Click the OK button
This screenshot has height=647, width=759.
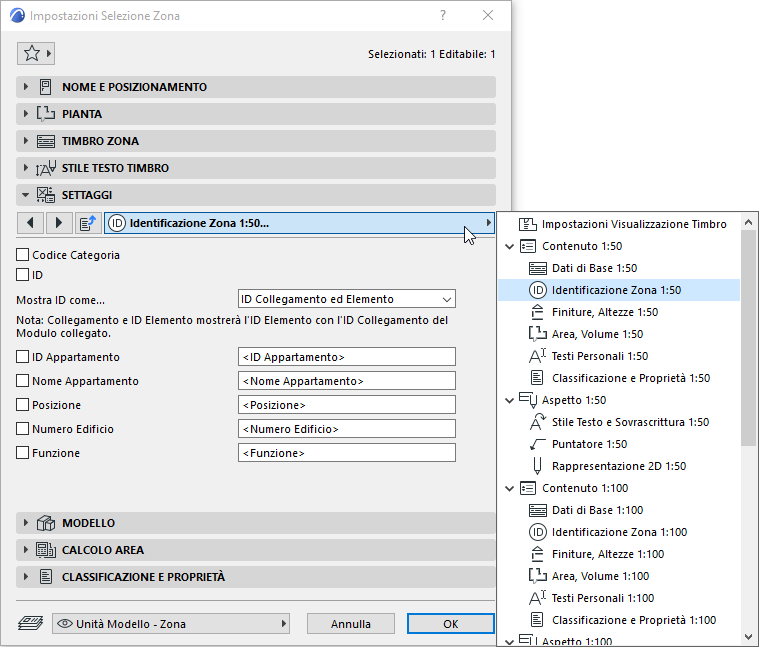451,624
